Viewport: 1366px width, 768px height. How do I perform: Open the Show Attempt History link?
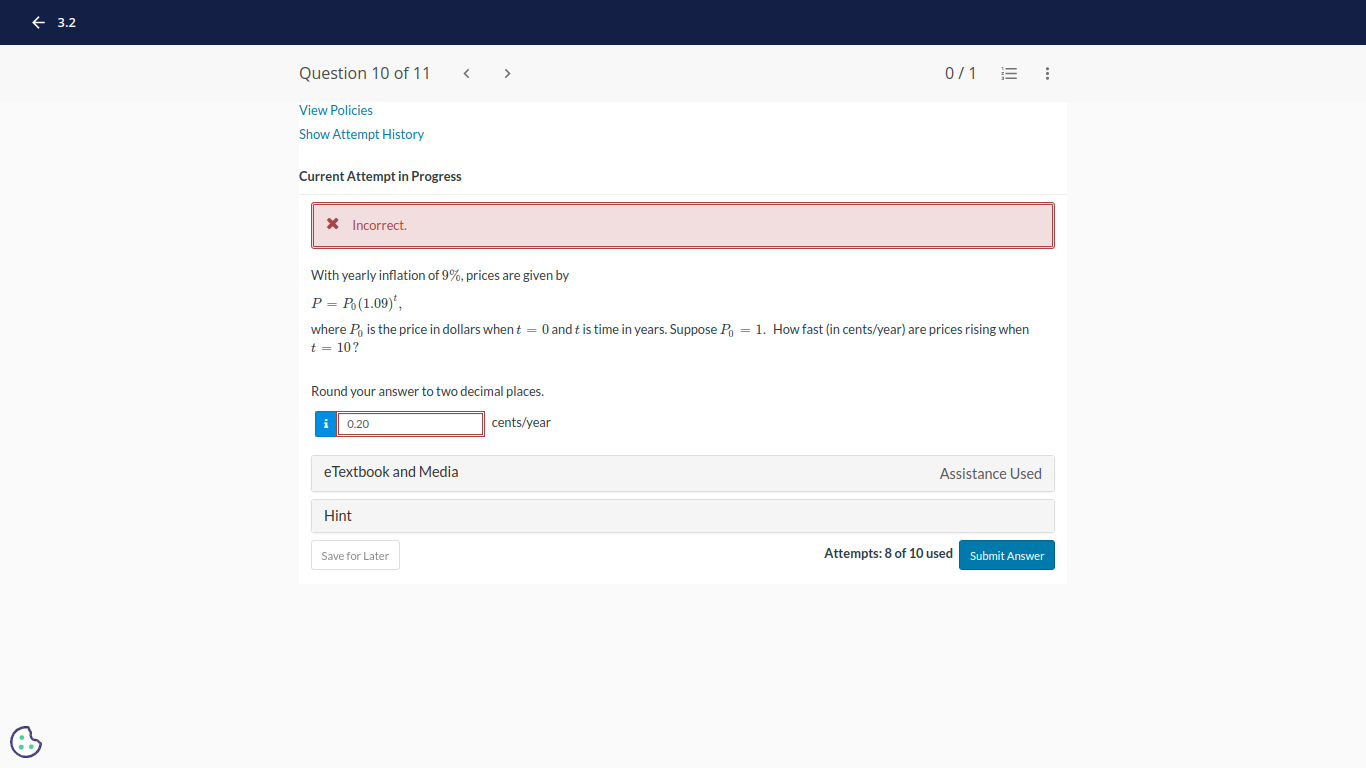[361, 134]
